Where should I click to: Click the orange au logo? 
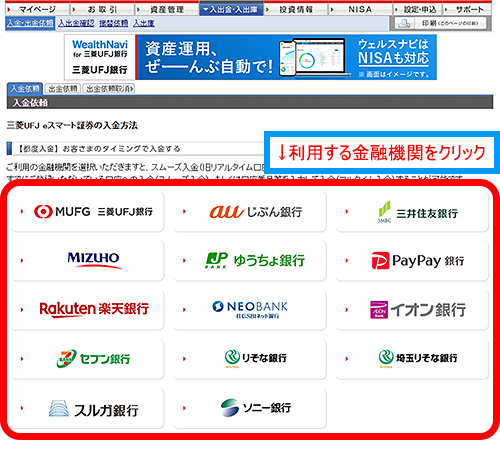pyautogui.click(x=227, y=212)
